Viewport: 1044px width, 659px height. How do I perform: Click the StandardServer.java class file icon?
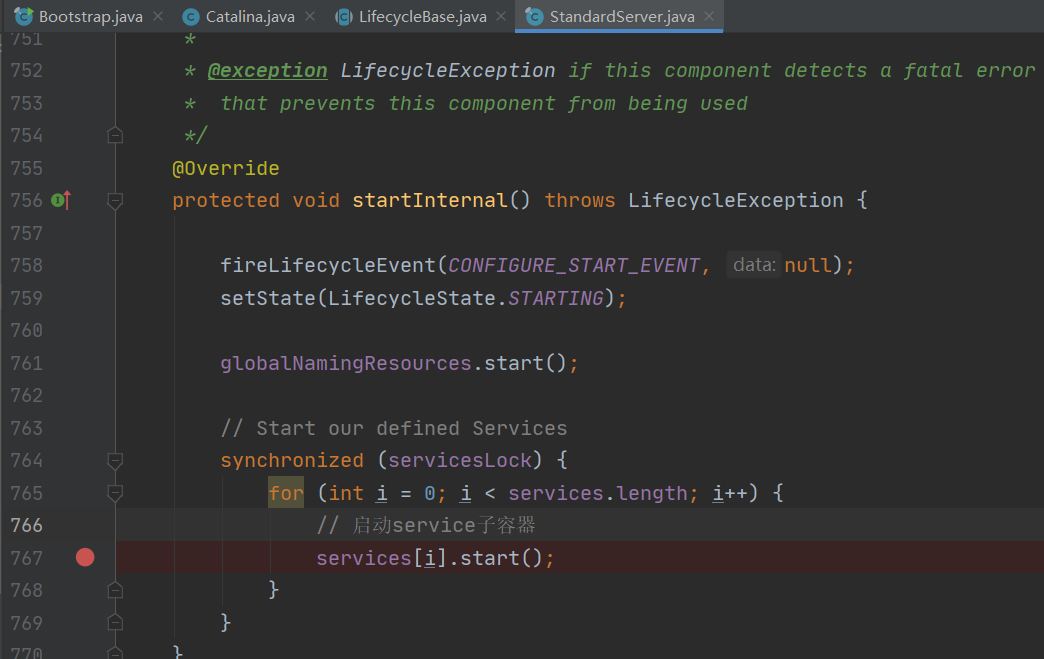[534, 16]
